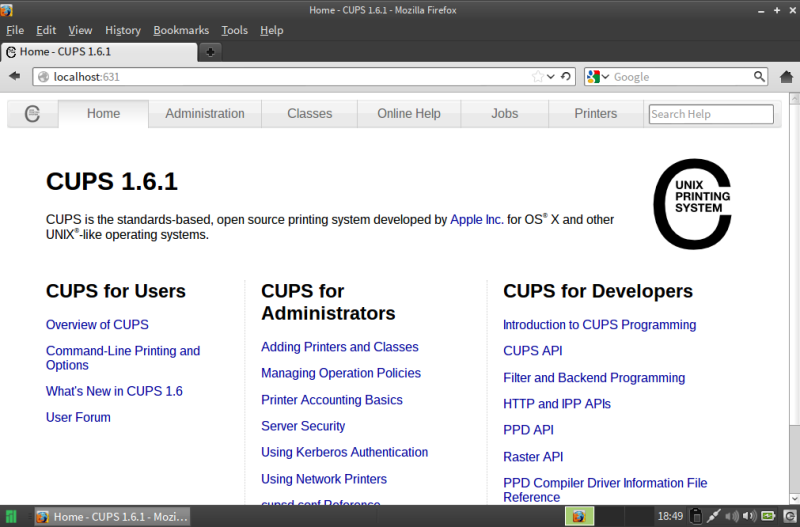
Task: Open the File menu
Action: click(15, 30)
